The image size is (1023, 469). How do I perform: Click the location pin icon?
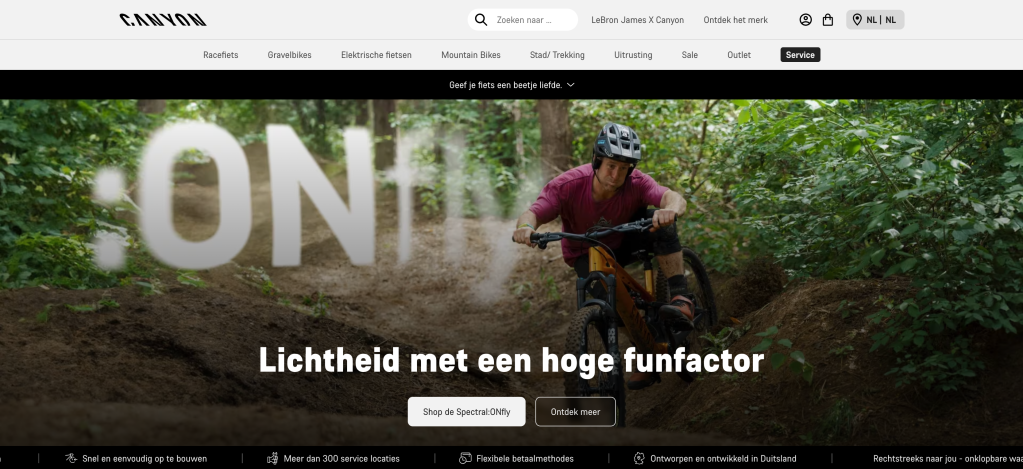[x=857, y=20]
